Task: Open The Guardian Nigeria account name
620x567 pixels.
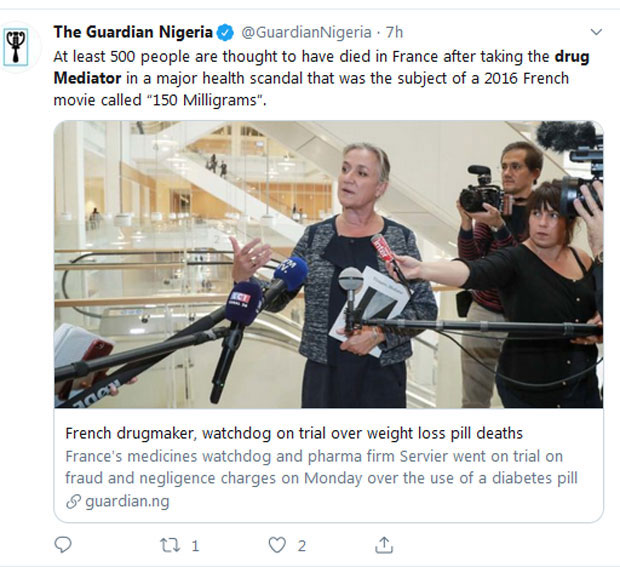Action: 133,31
